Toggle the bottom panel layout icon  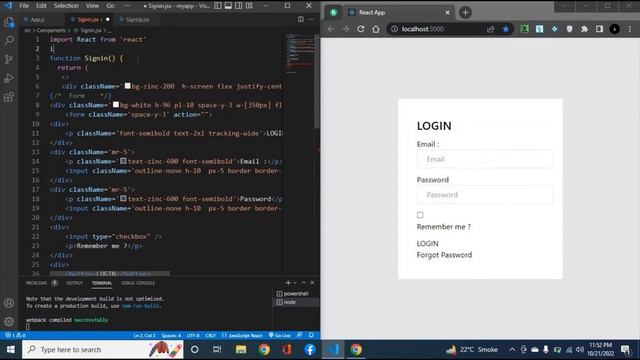tap(228, 6)
